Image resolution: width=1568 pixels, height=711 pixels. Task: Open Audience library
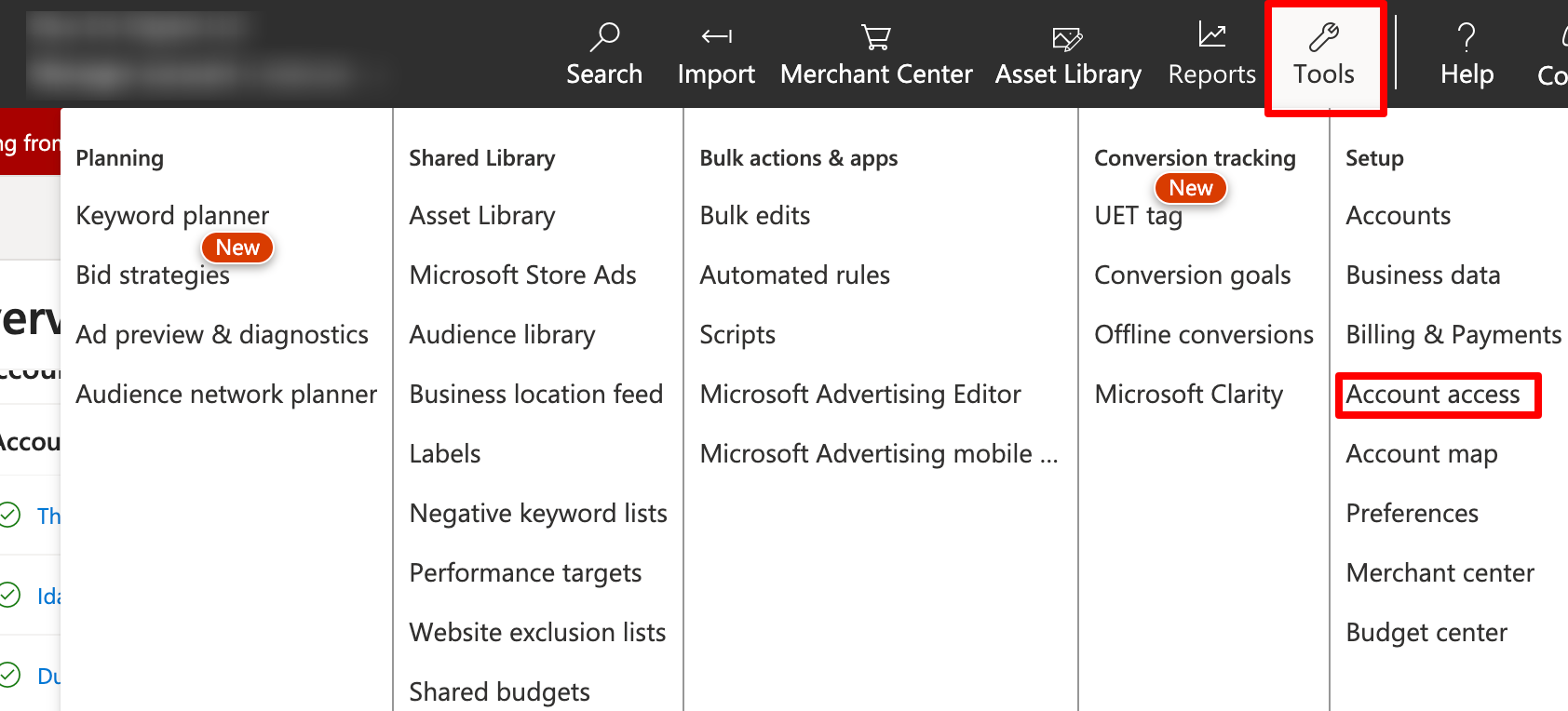[503, 335]
